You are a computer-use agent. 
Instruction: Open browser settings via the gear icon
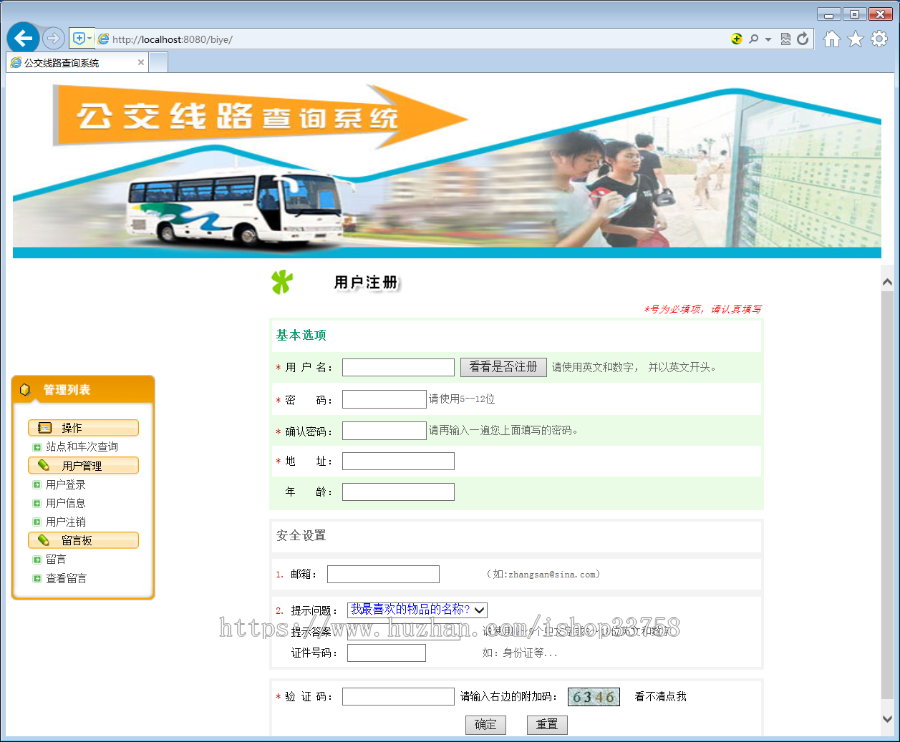pyautogui.click(x=878, y=38)
